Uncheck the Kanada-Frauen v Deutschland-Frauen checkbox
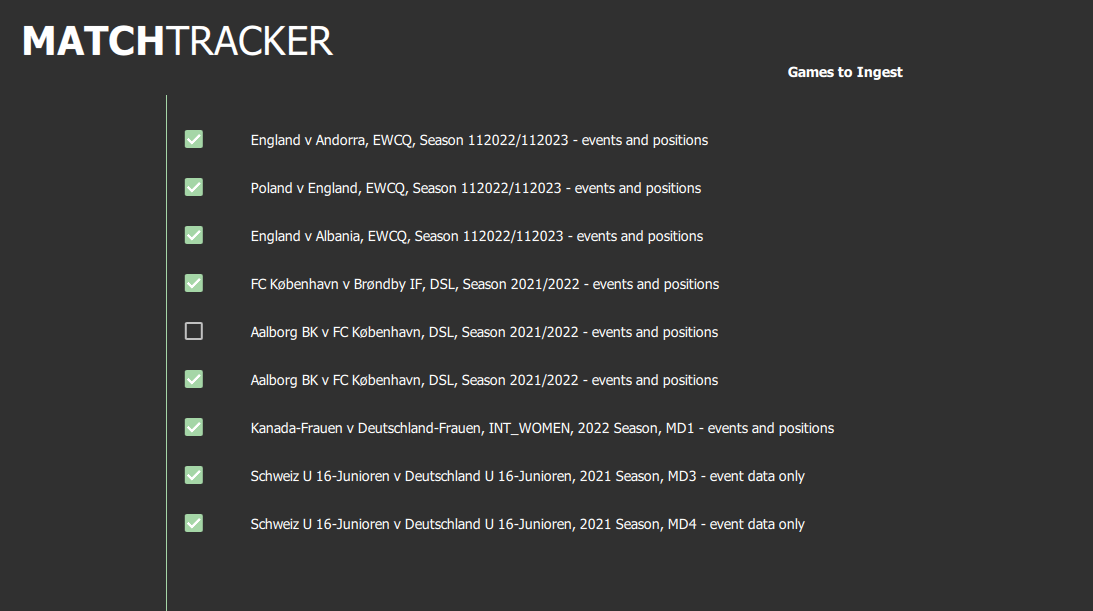The image size is (1093, 611). 194,427
